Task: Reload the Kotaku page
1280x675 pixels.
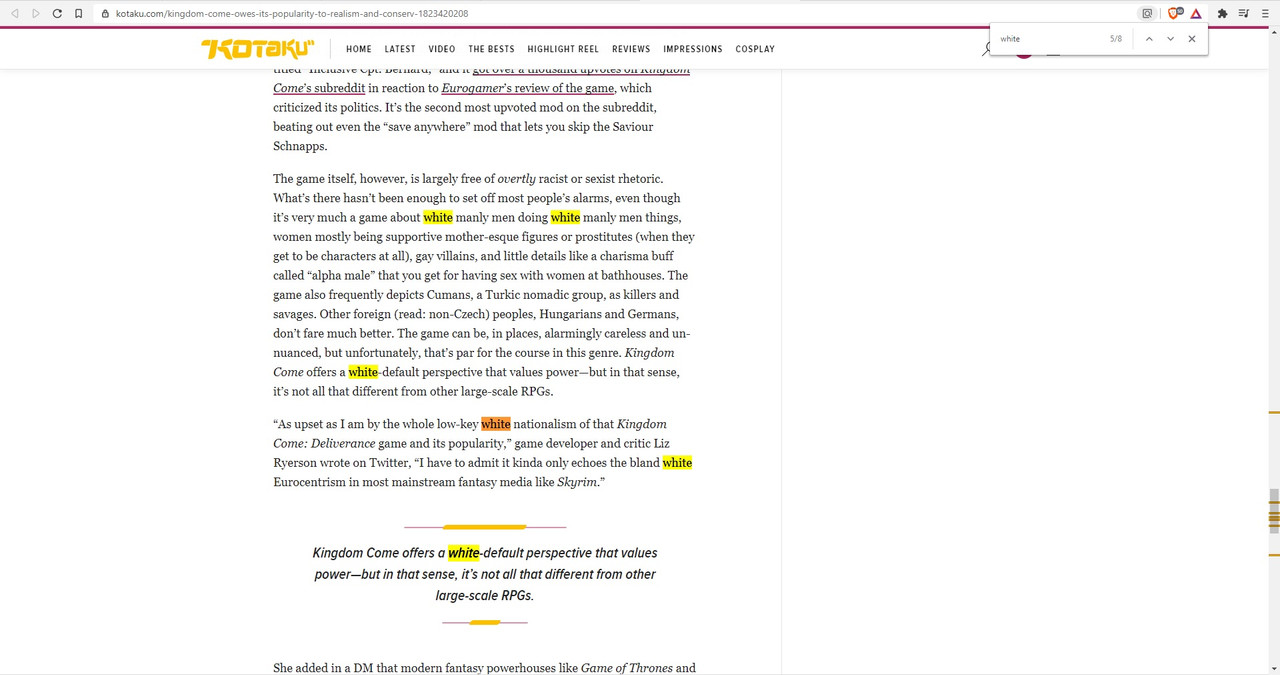Action: click(57, 13)
